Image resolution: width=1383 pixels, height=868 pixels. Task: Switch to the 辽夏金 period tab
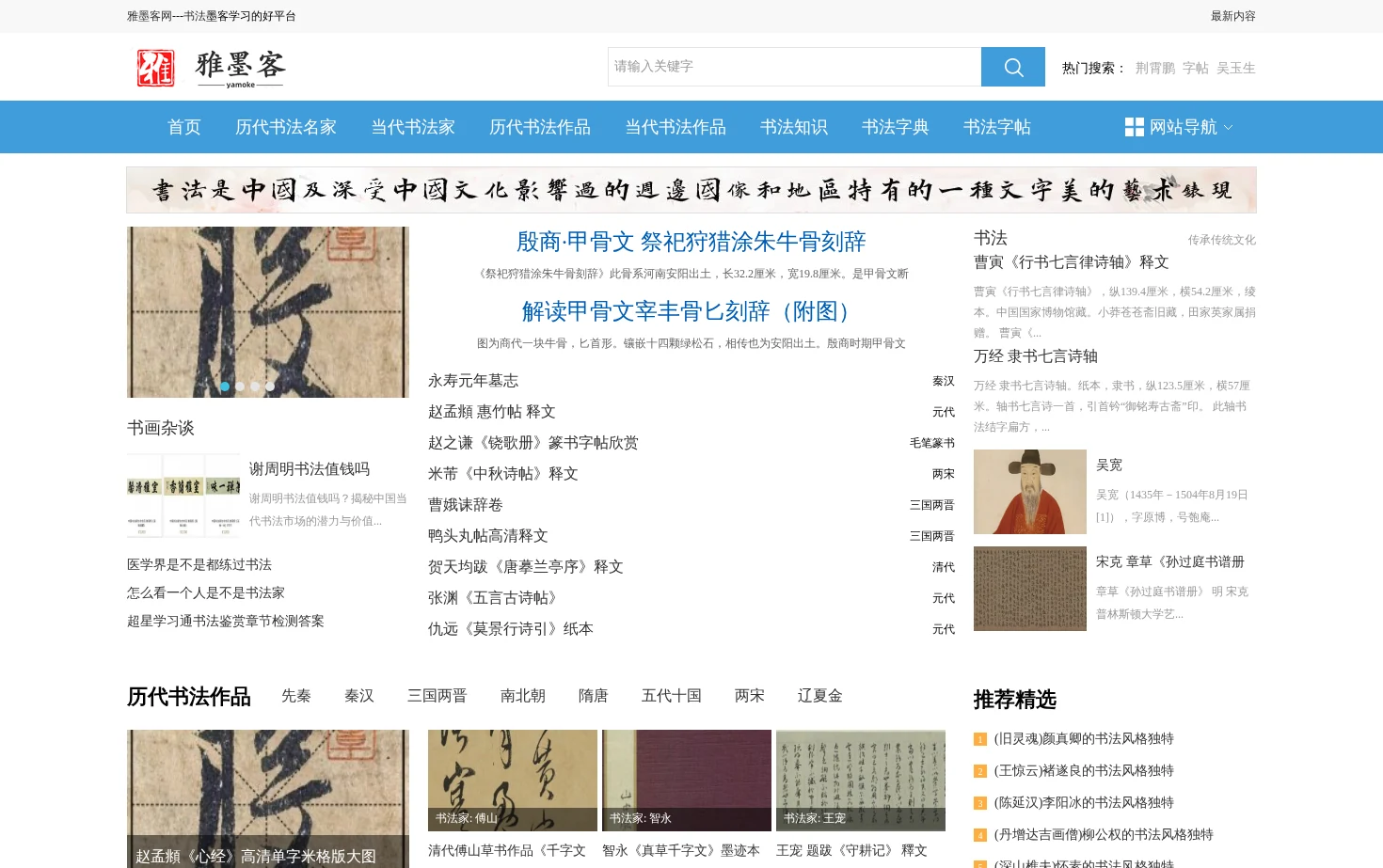(820, 696)
